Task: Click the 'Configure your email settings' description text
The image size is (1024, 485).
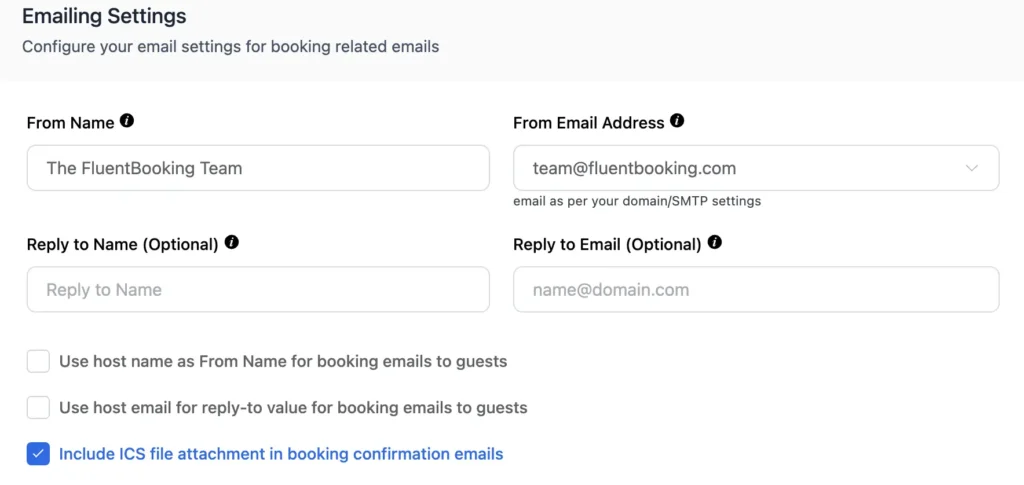Action: (231, 47)
